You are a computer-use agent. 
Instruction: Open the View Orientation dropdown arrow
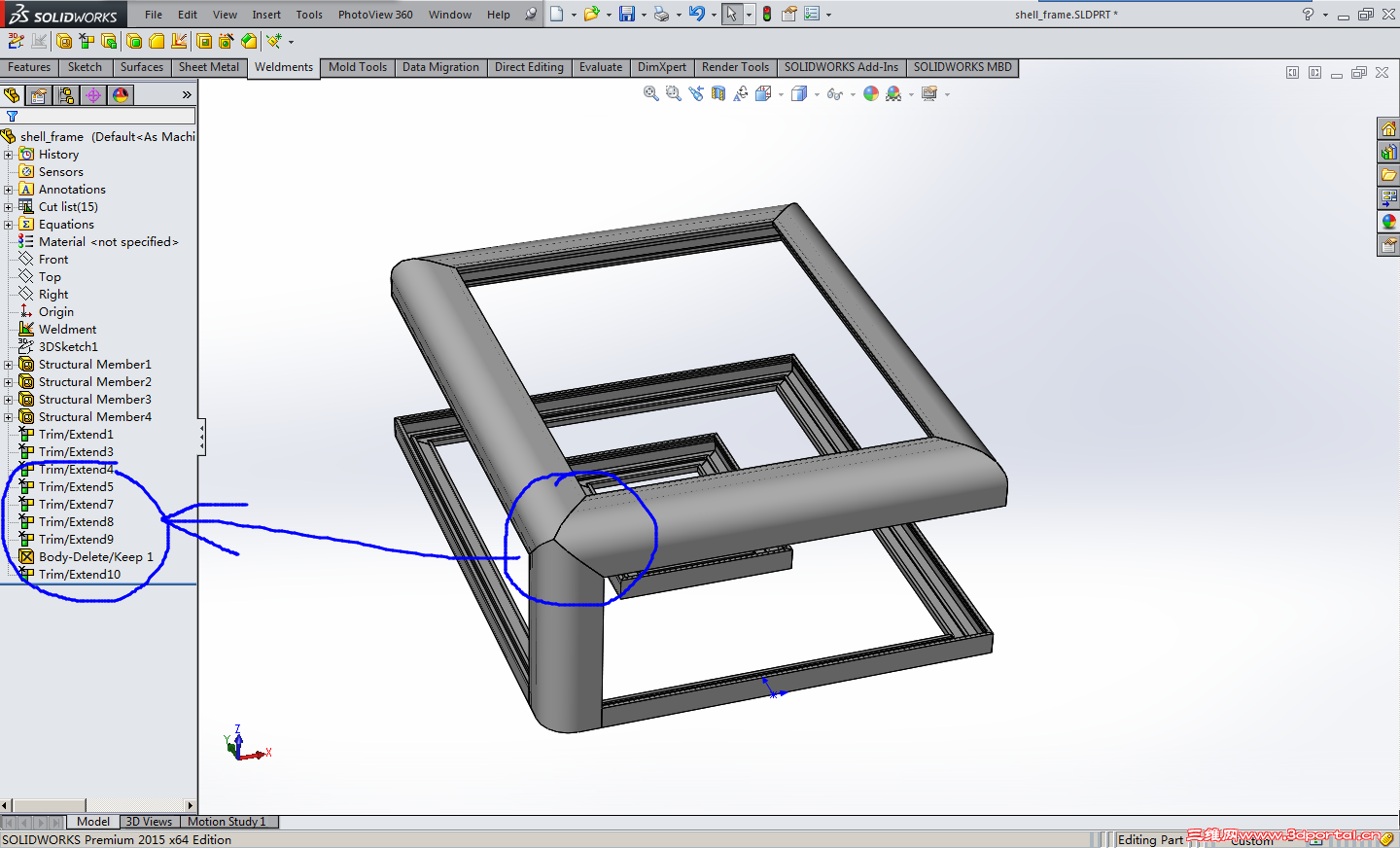(x=781, y=94)
